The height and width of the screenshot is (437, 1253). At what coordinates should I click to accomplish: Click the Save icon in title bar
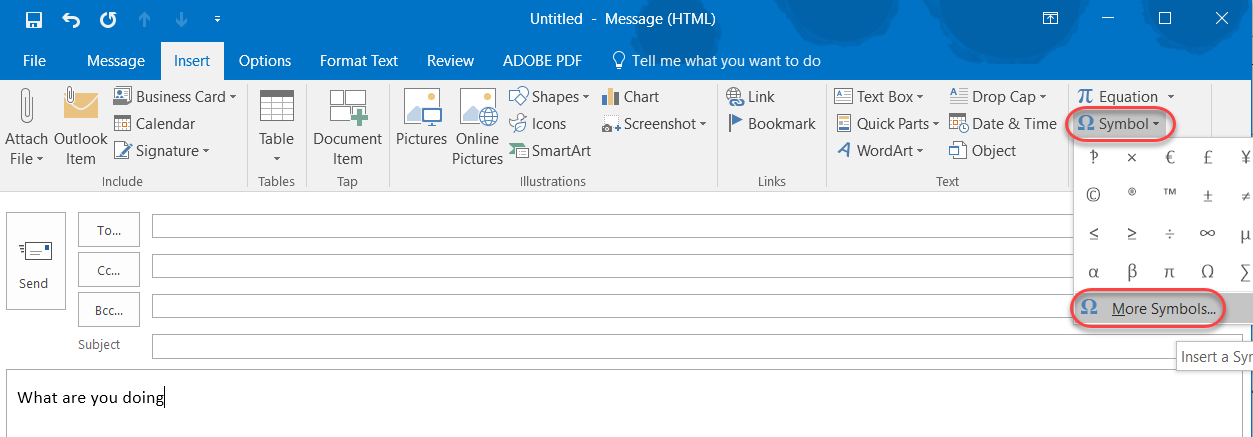pyautogui.click(x=34, y=19)
